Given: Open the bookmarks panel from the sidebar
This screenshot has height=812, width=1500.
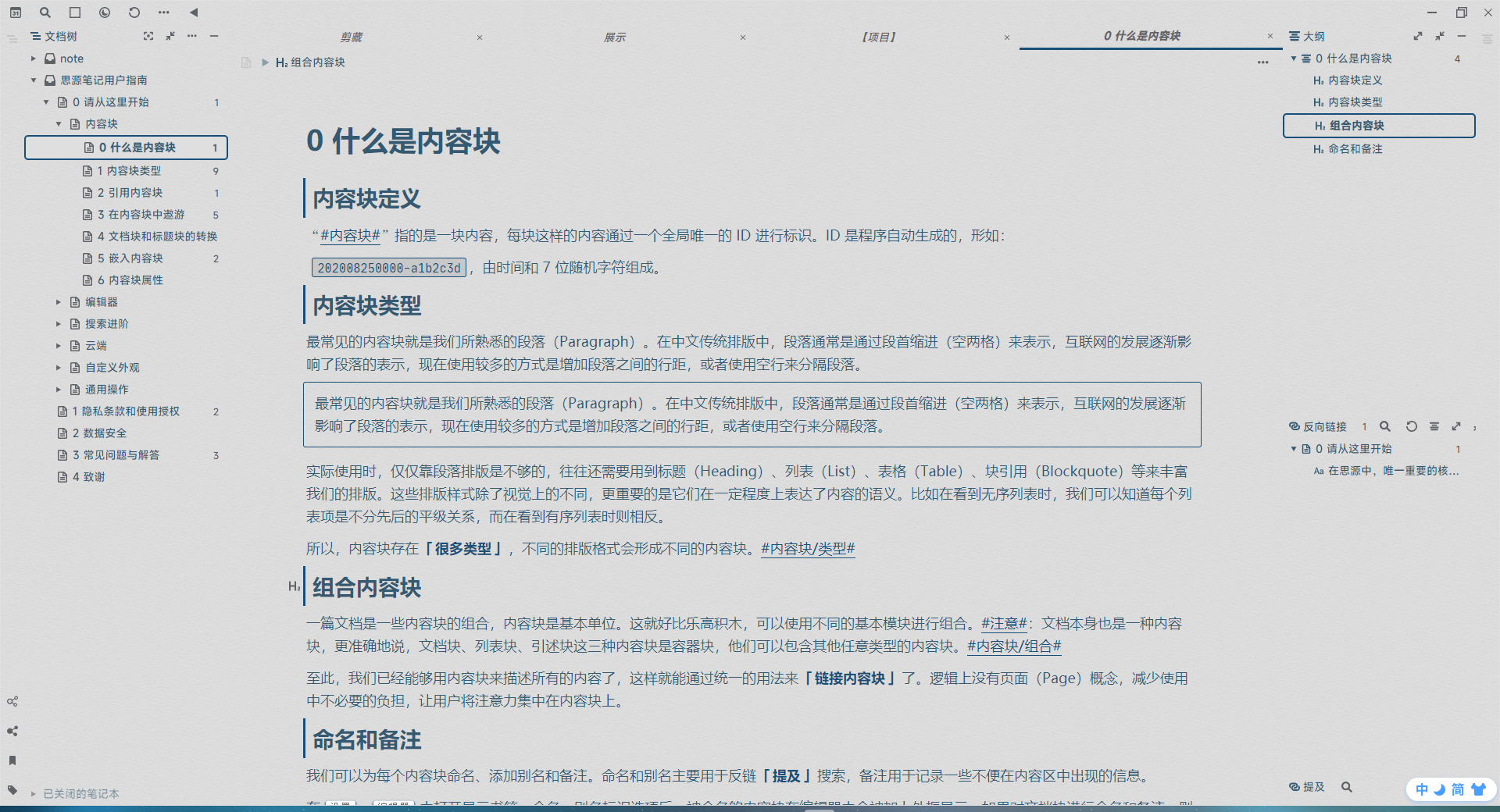Looking at the screenshot, I should click(12, 760).
